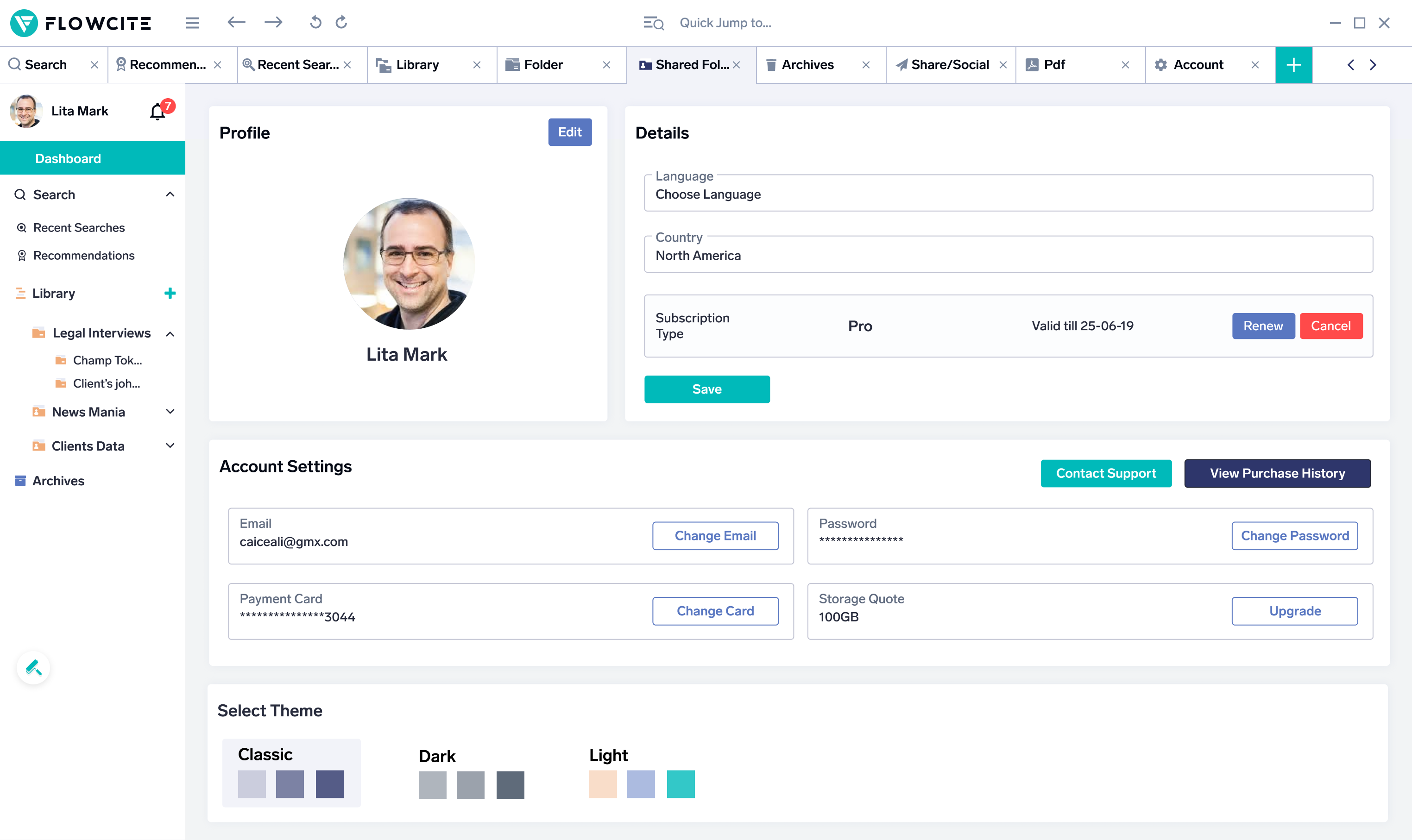
Task: Expand the News Mania folder
Action: [170, 412]
